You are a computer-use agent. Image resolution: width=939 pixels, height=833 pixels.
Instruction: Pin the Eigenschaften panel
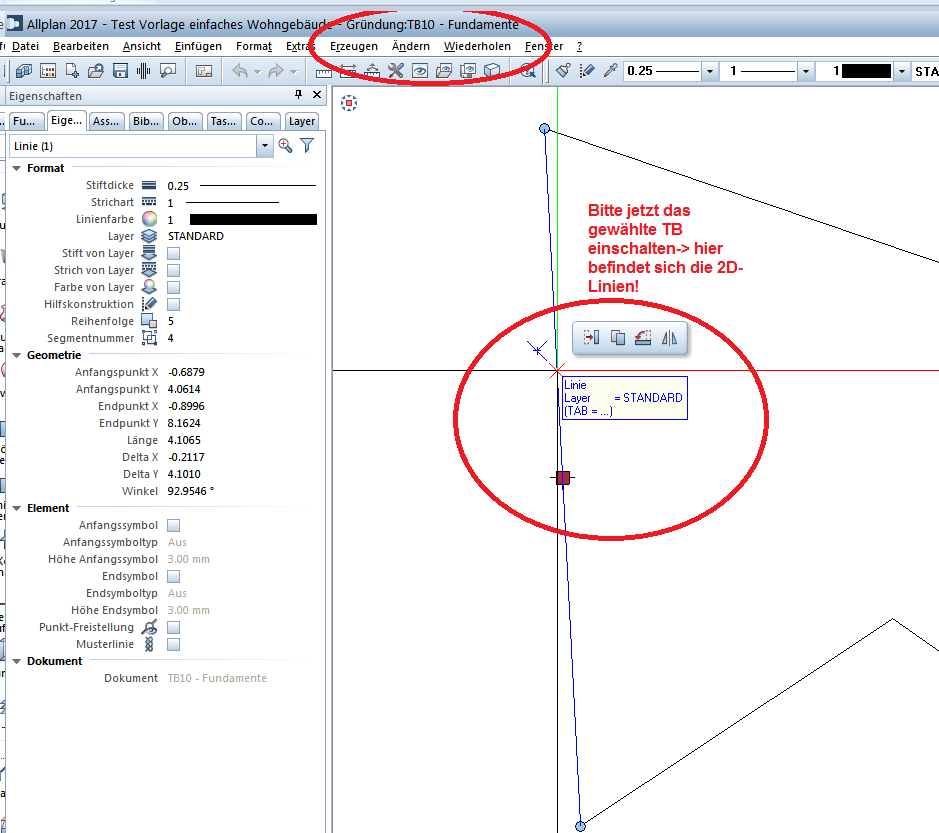[298, 95]
